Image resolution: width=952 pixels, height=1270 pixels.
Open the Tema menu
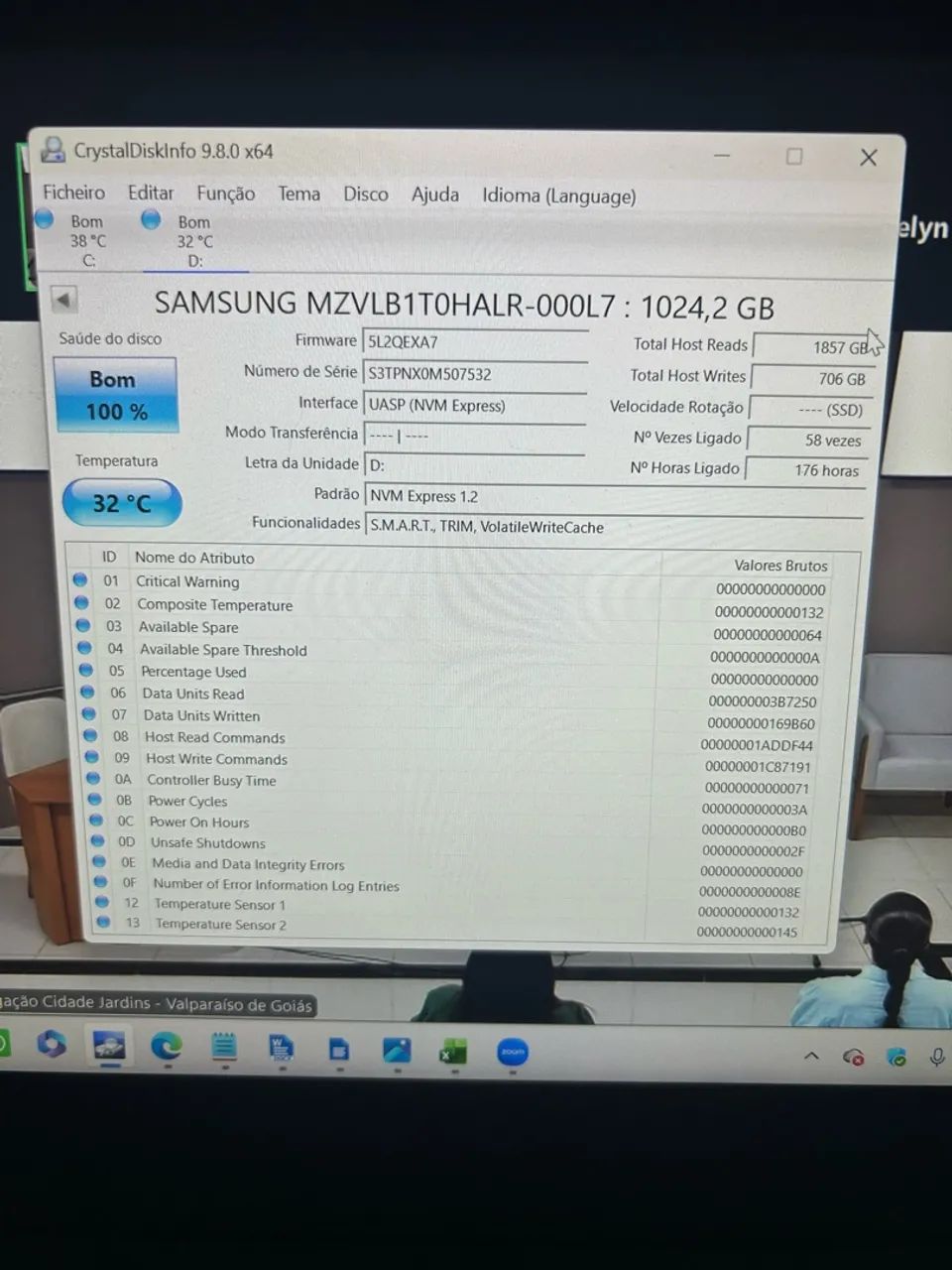pyautogui.click(x=298, y=193)
